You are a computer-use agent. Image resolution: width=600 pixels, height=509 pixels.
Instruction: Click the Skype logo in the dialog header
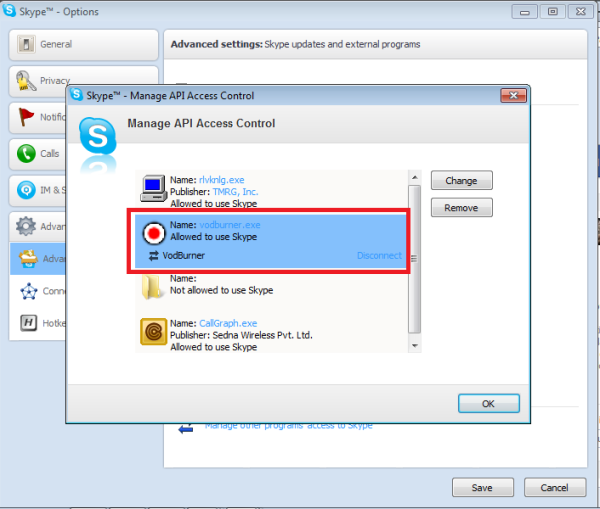pos(98,137)
